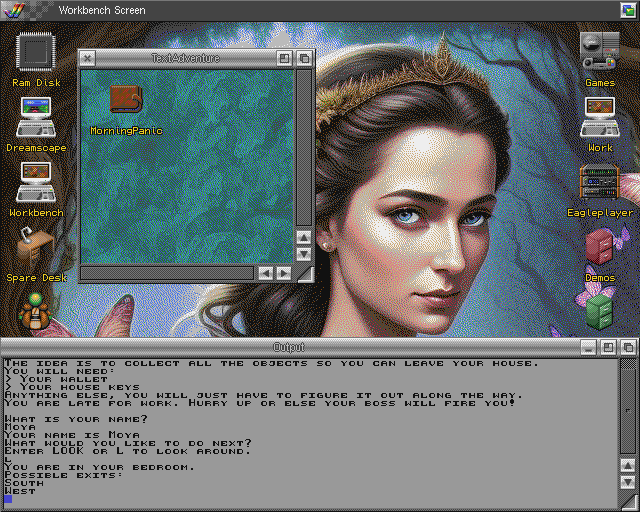
Task: Click Output window scroll up arrow
Action: (x=628, y=465)
